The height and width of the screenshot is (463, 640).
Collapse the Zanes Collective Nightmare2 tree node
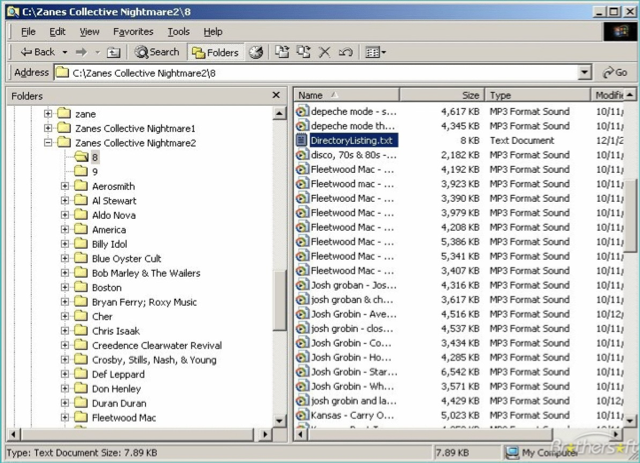(48, 143)
